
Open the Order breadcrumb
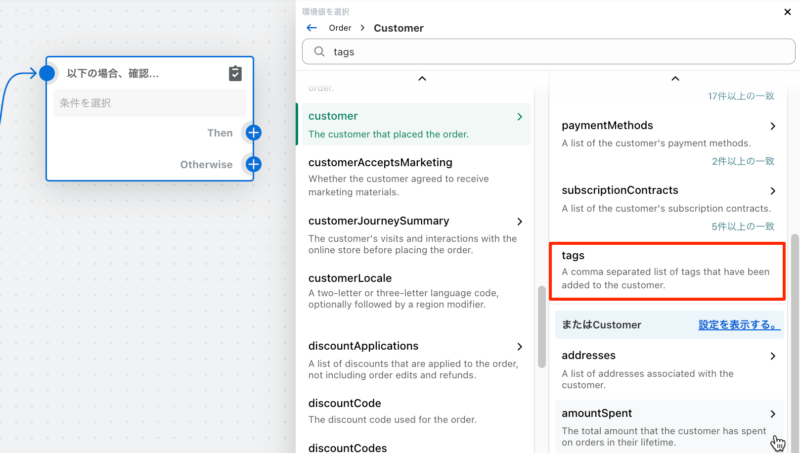(340, 28)
